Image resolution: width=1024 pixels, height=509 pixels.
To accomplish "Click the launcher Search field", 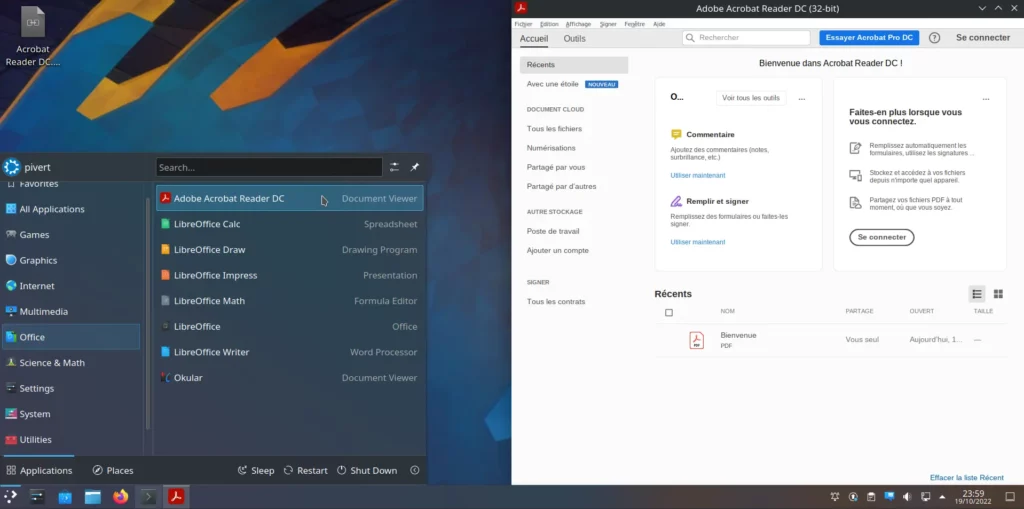I will 269,167.
